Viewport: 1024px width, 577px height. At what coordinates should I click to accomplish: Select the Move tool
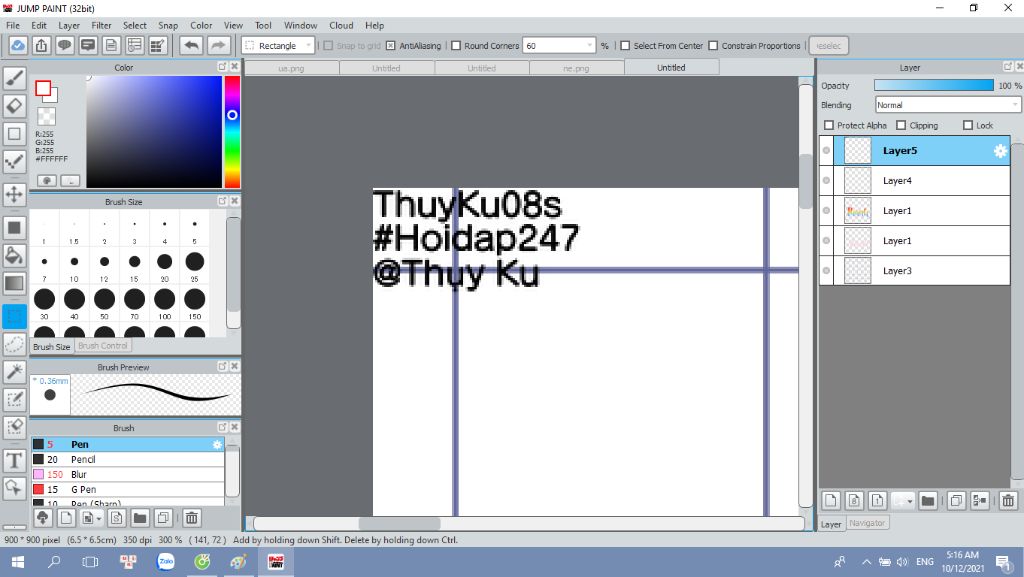click(x=14, y=194)
